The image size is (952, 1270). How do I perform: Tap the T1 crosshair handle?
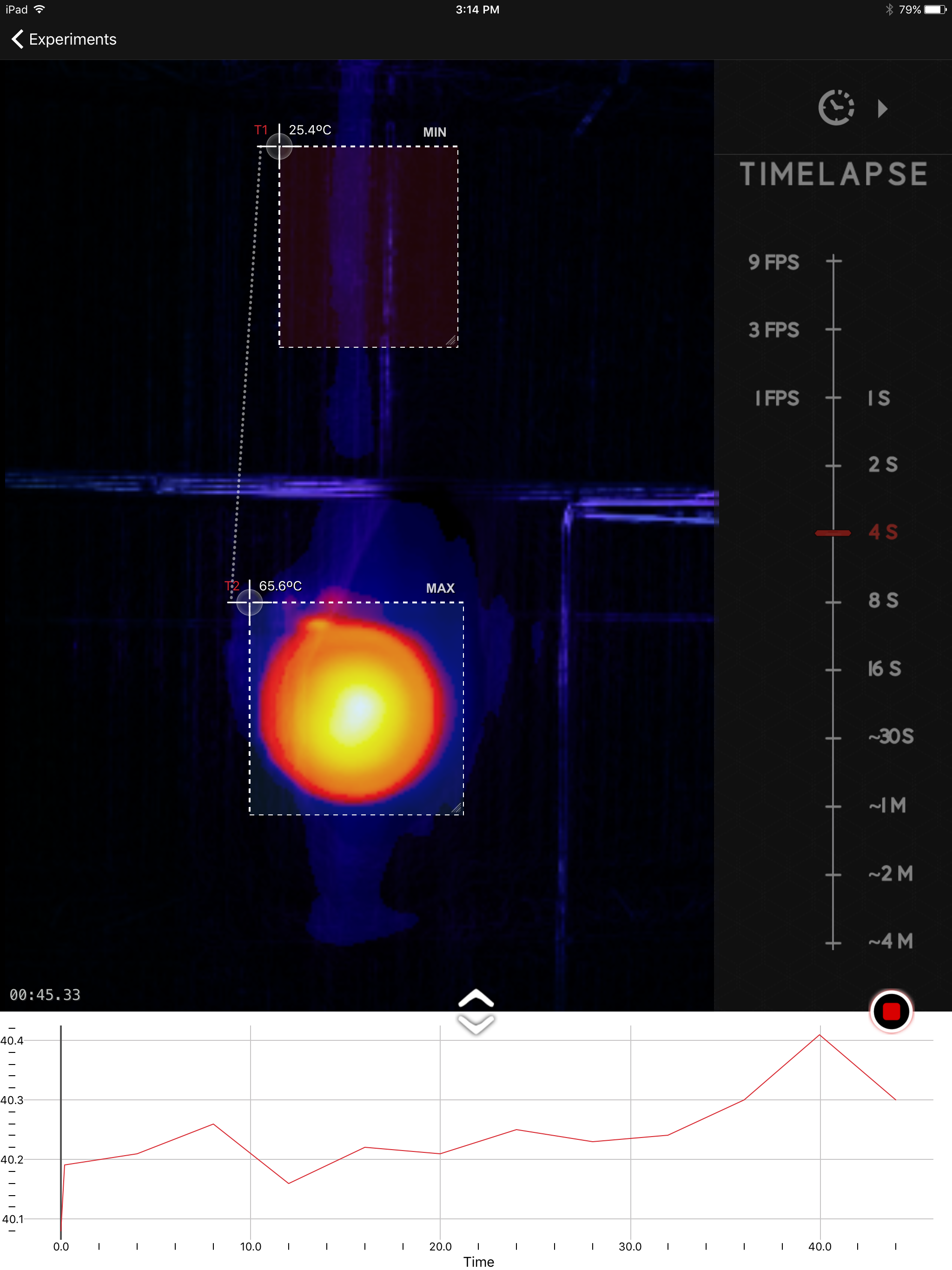279,146
